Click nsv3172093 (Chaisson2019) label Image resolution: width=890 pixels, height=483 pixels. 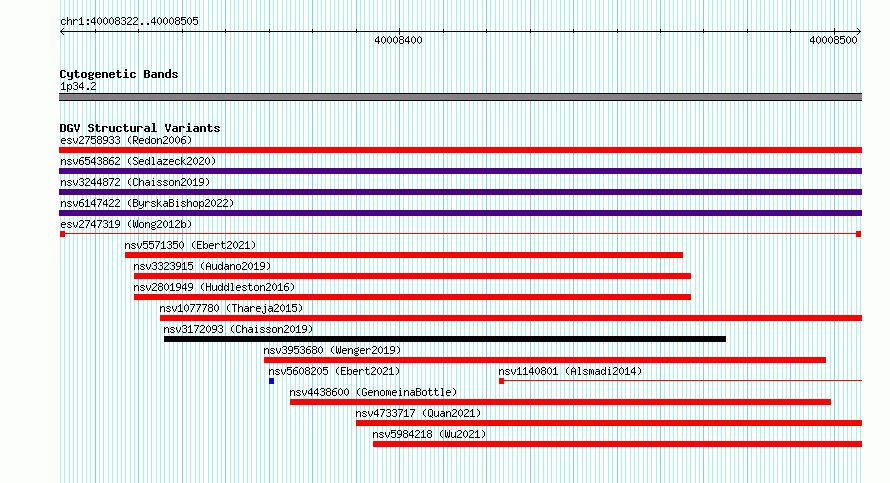click(238, 329)
